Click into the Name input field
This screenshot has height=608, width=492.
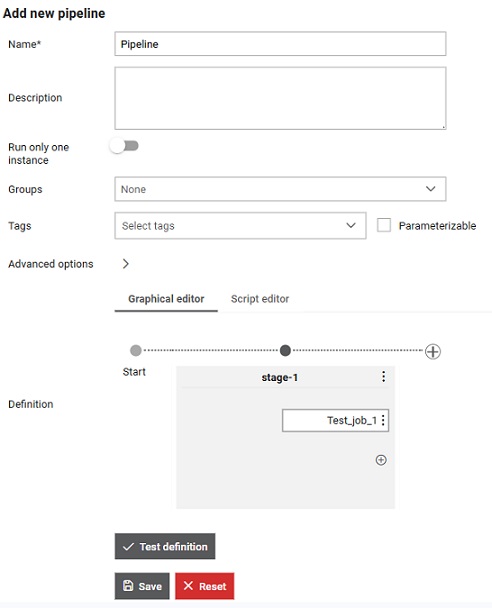click(280, 44)
